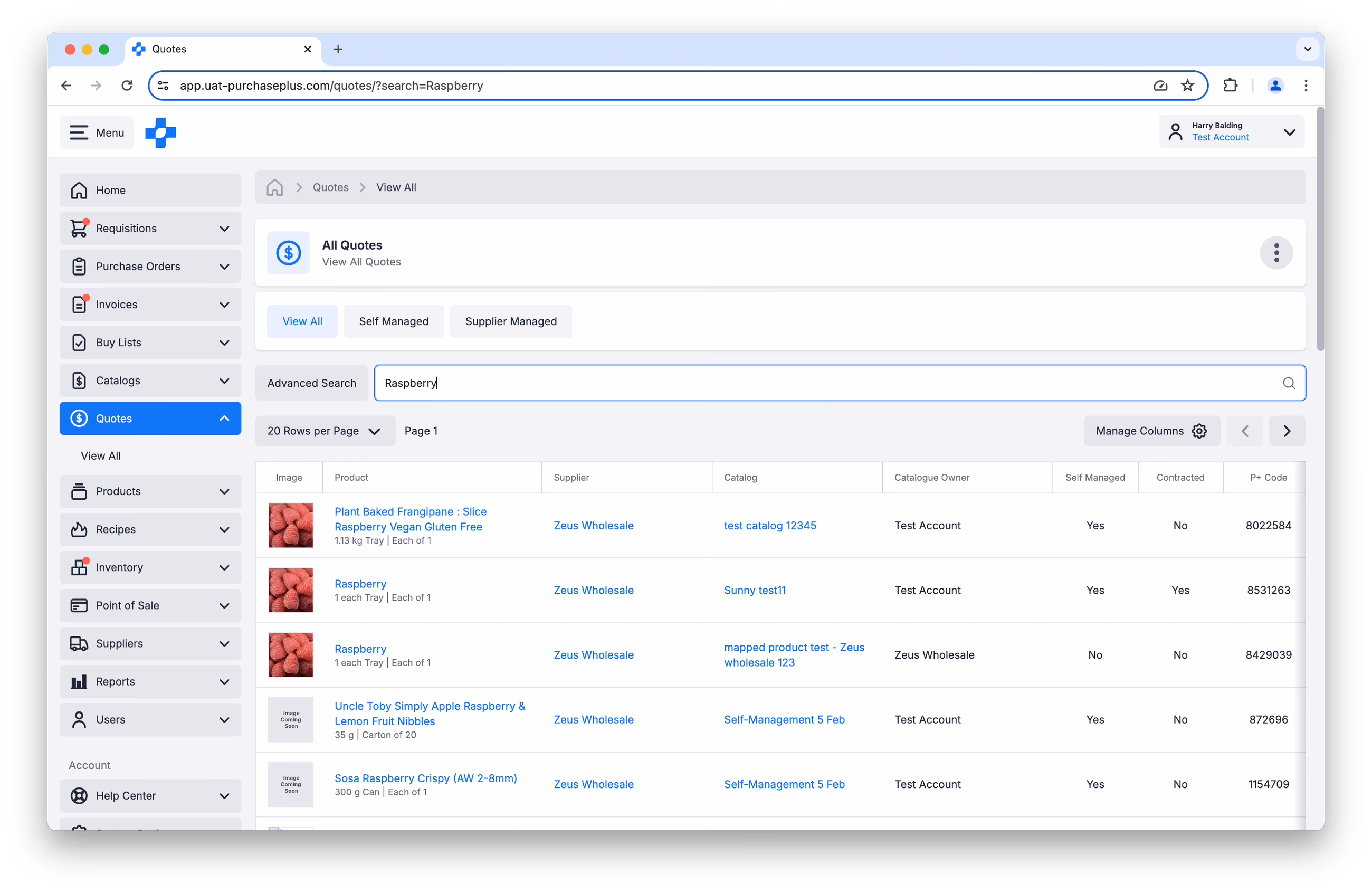Image resolution: width=1372 pixels, height=893 pixels.
Task: Click the breadcrumb home icon
Action: click(x=274, y=187)
